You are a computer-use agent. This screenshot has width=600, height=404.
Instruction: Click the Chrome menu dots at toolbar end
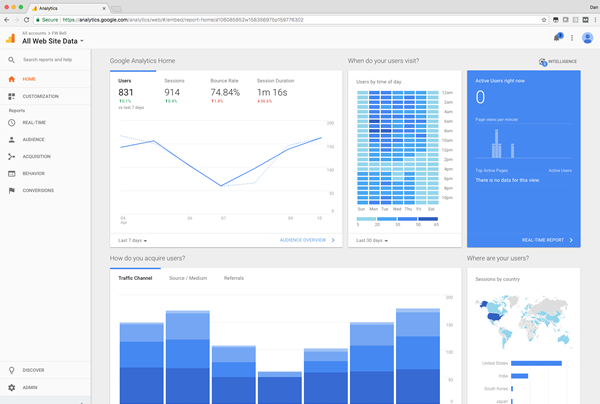click(595, 20)
